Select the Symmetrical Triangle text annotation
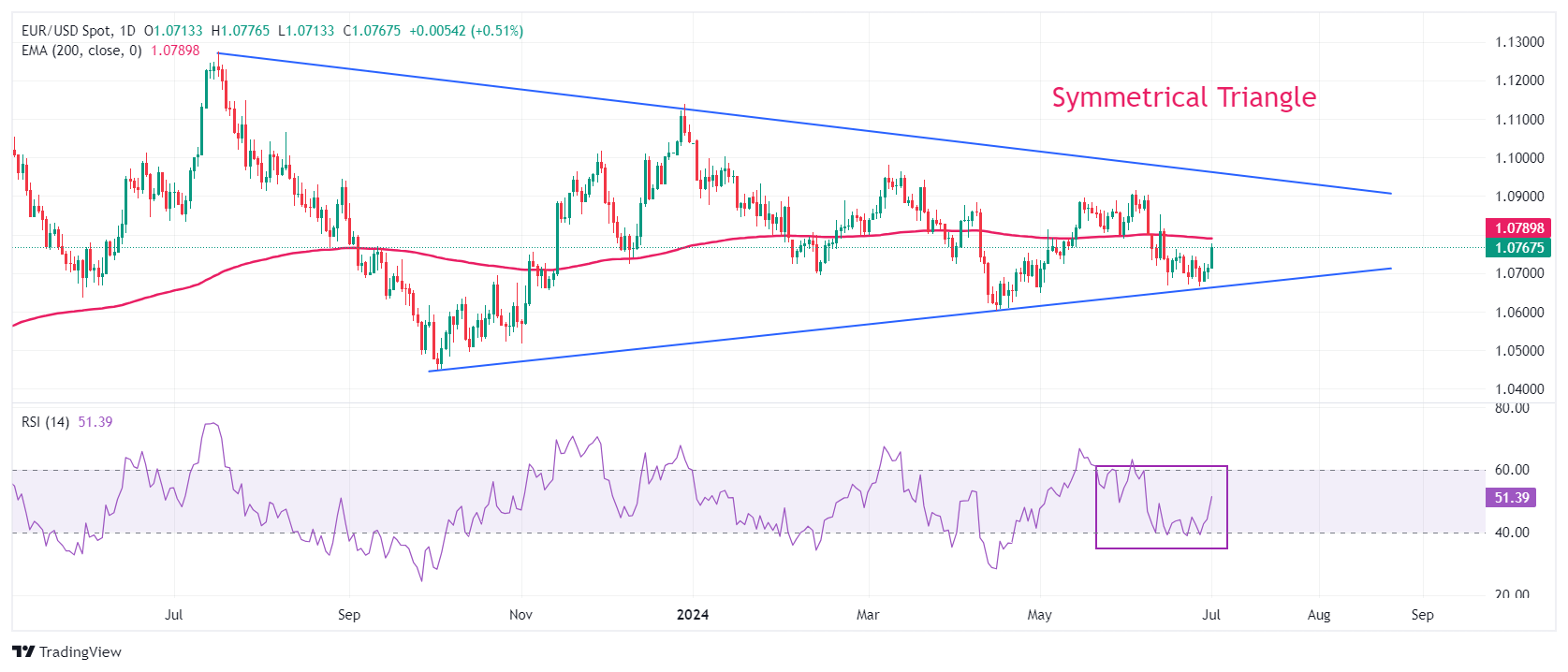This screenshot has width=1568, height=672. point(1183,97)
